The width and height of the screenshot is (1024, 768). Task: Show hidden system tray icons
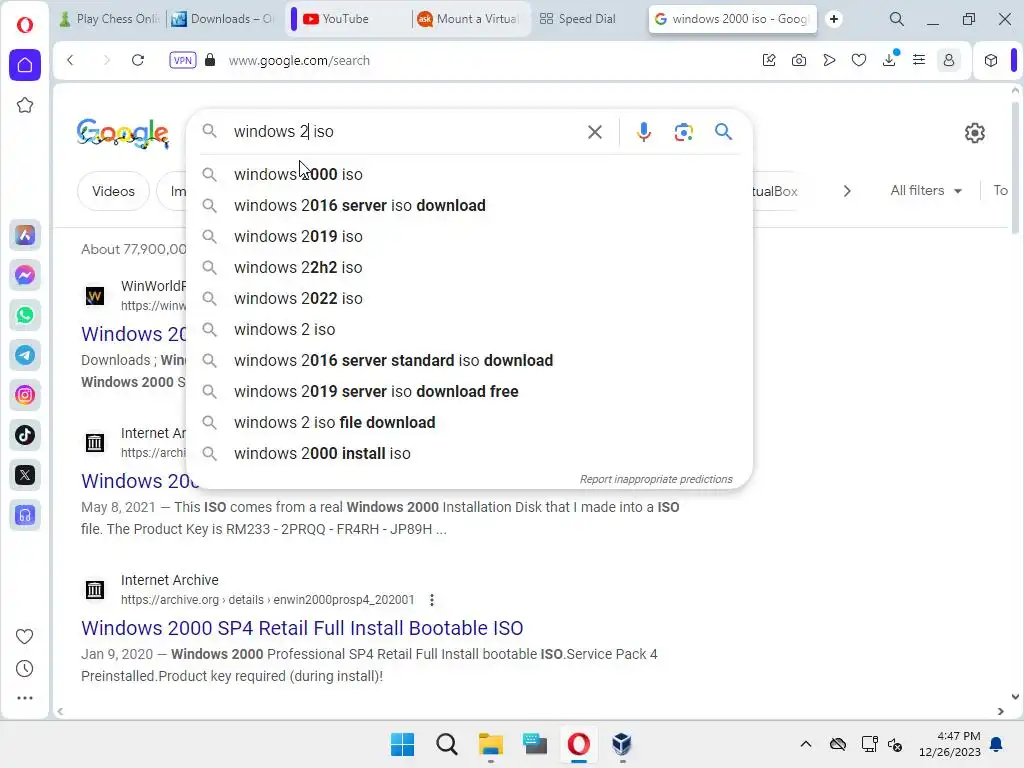pos(806,744)
